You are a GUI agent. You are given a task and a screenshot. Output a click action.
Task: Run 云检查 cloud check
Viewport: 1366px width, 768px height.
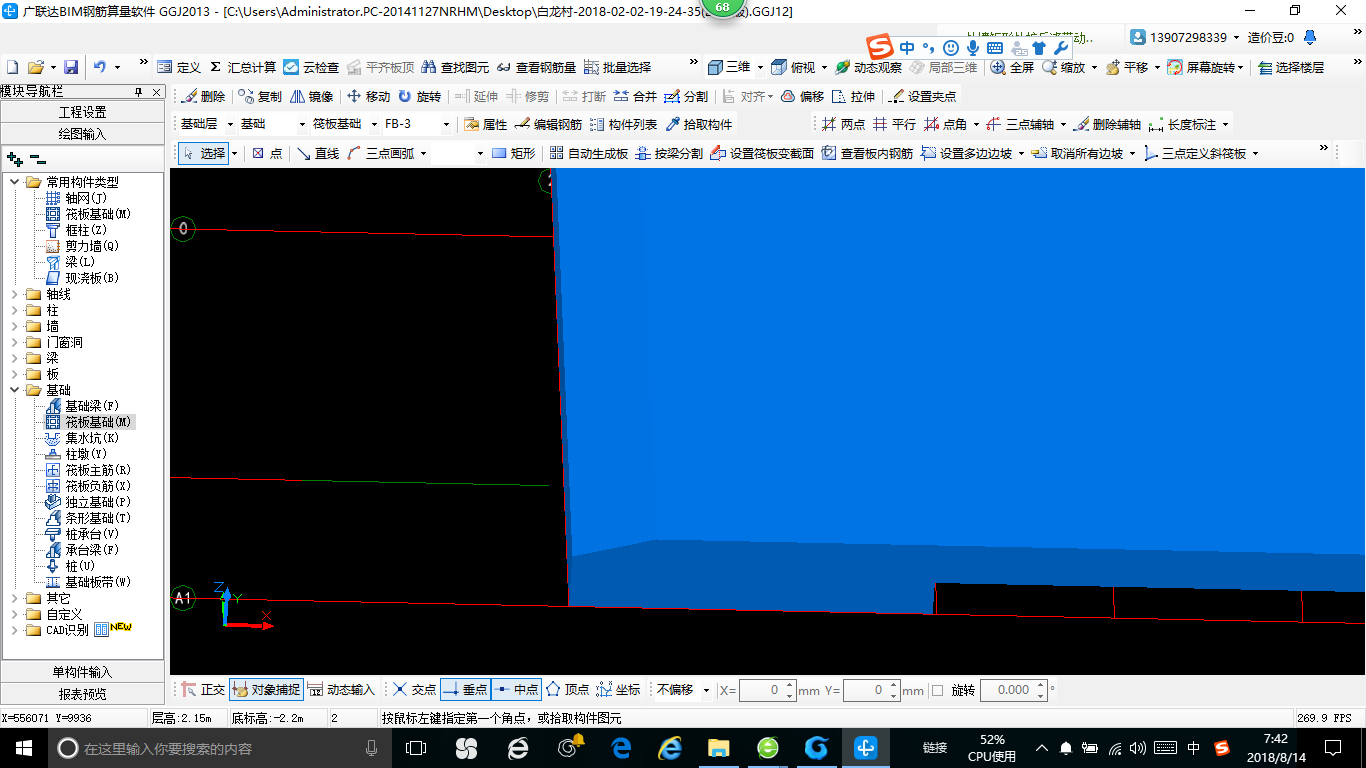[311, 67]
